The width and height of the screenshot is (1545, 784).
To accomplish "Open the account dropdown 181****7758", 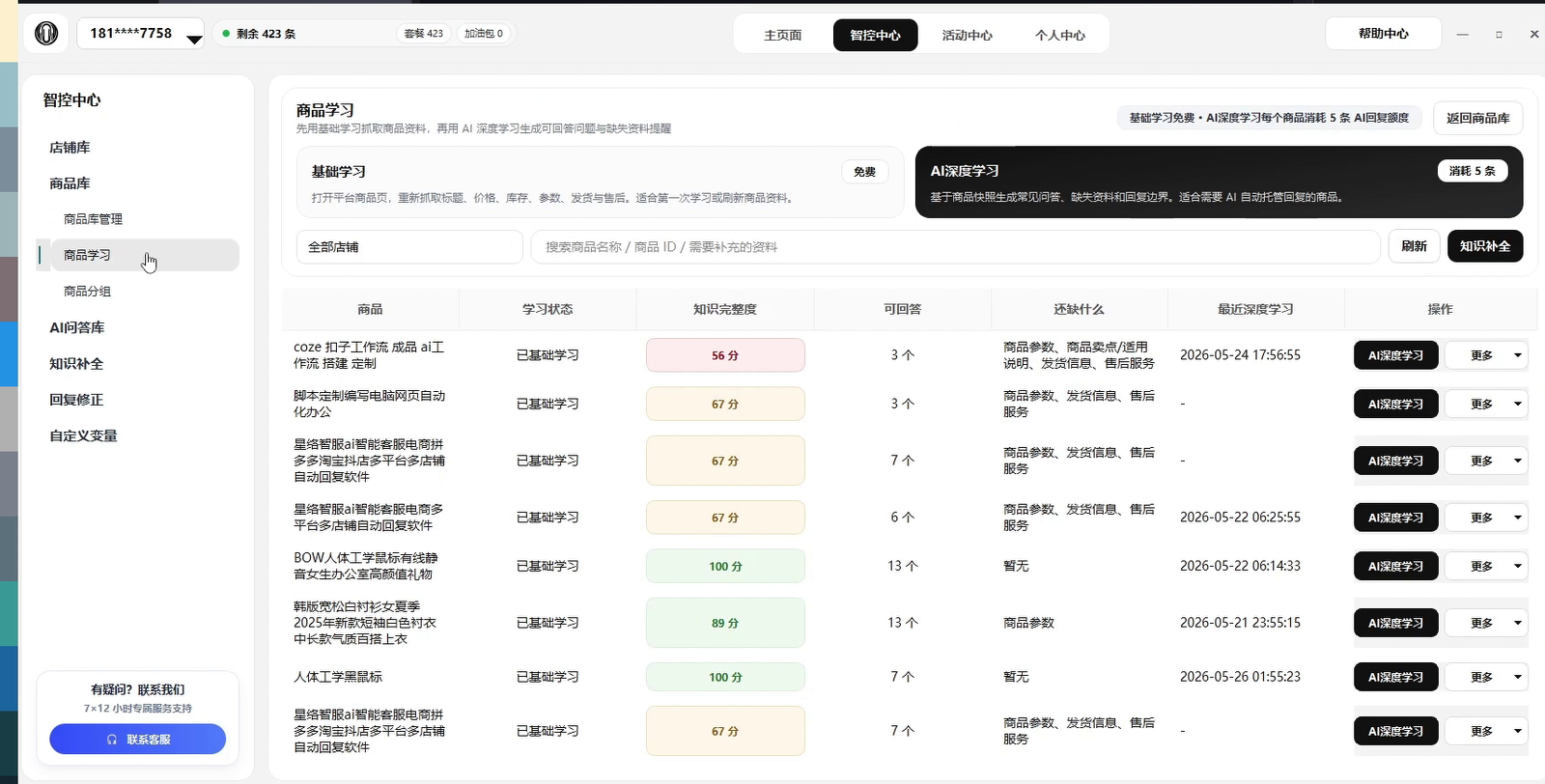I will (x=141, y=34).
